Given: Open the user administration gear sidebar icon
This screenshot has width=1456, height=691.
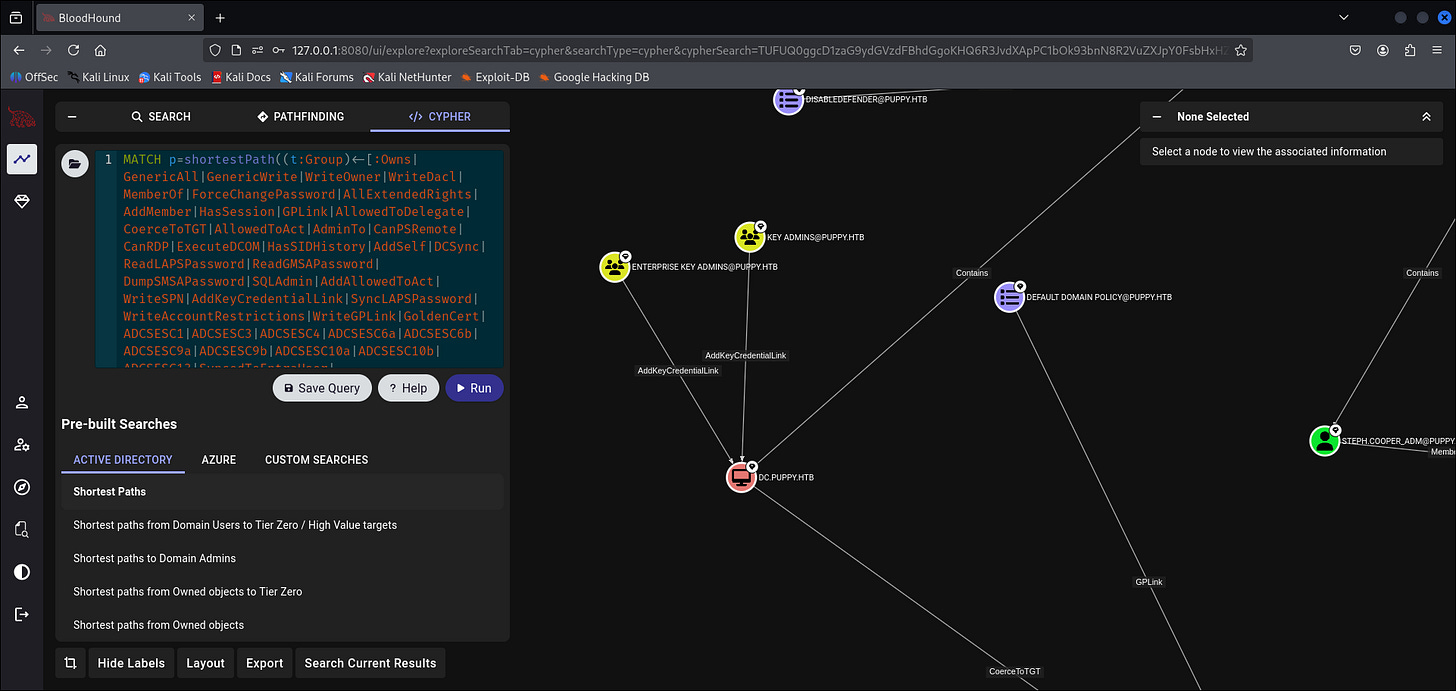Looking at the screenshot, I should [x=22, y=445].
